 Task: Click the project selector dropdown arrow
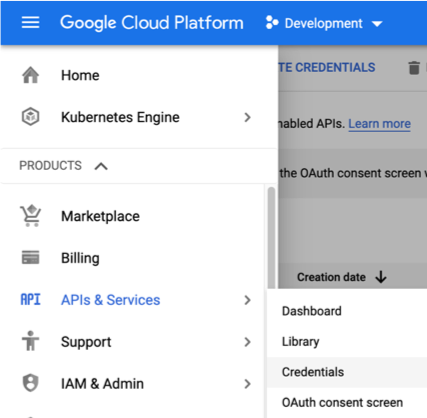pyautogui.click(x=377, y=24)
